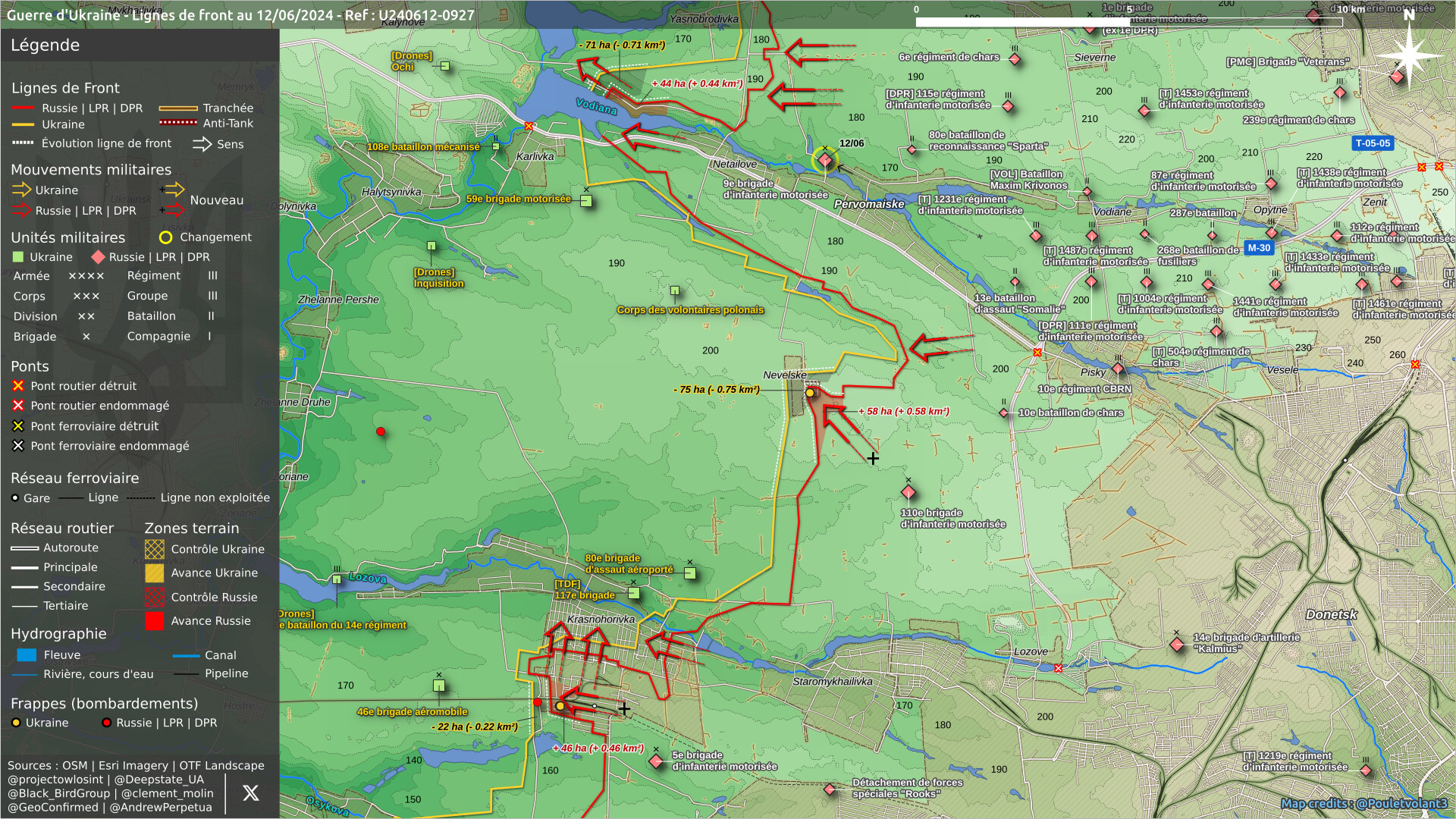Click the Donetsk city label

tap(1331, 614)
